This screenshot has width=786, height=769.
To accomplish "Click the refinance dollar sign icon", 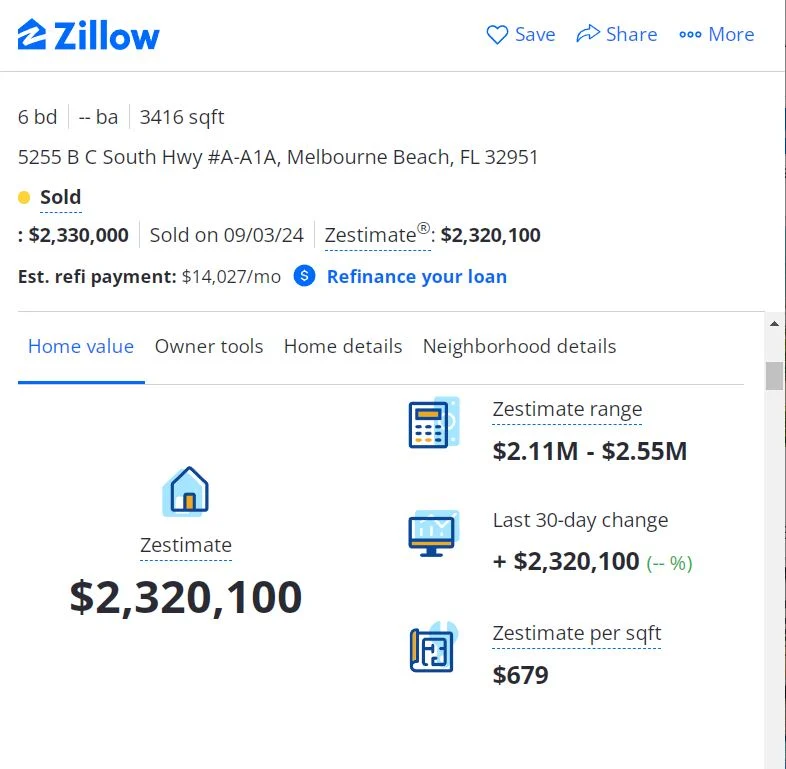I will pos(305,276).
